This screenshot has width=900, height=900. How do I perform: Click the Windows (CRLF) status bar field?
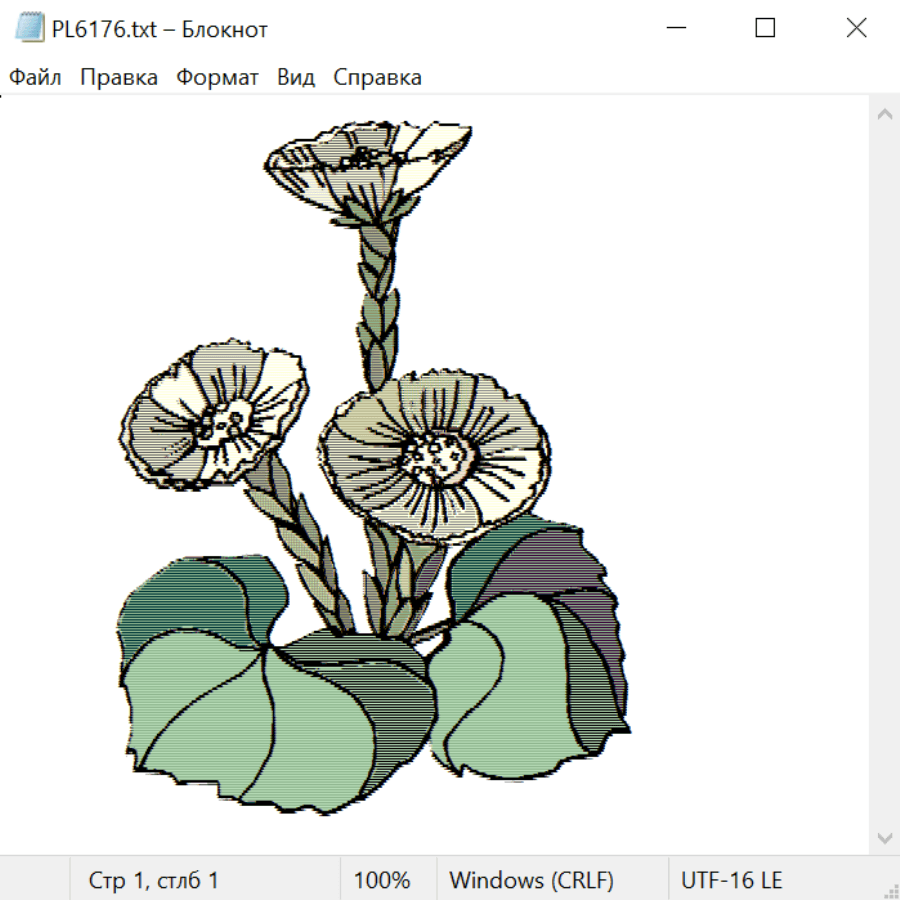tap(531, 881)
